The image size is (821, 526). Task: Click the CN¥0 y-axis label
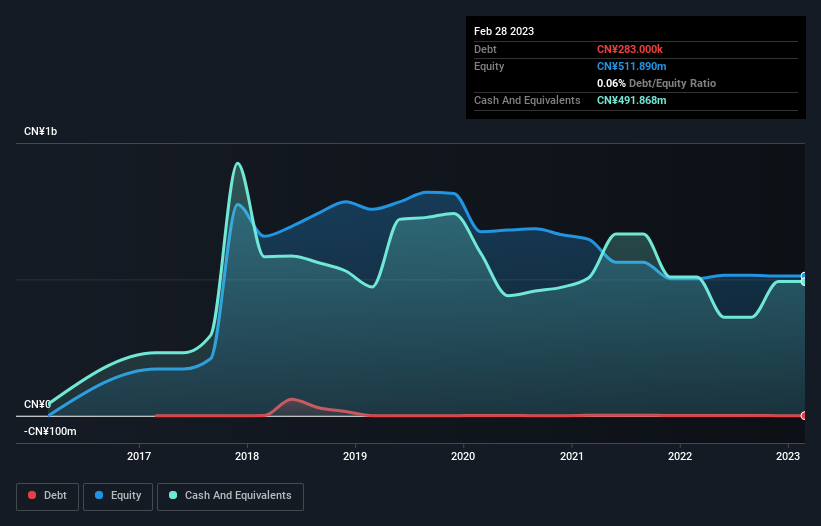coord(37,405)
